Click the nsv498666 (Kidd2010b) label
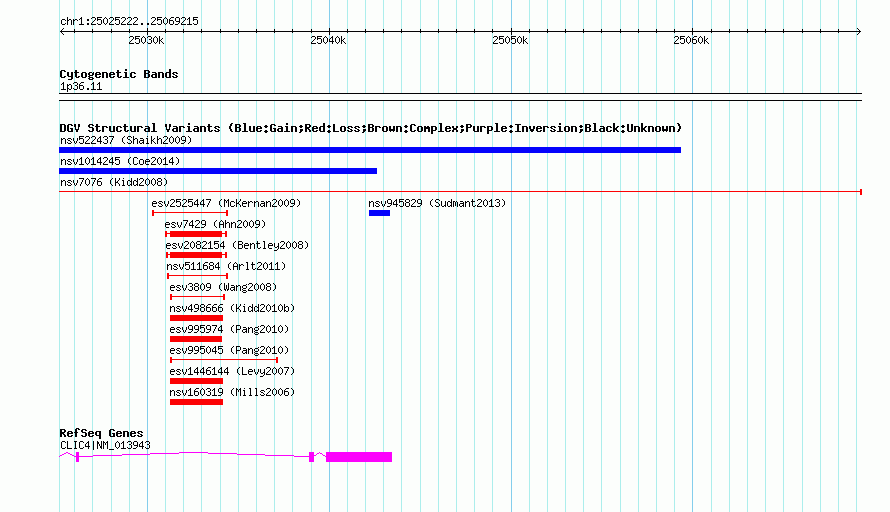 232,308
